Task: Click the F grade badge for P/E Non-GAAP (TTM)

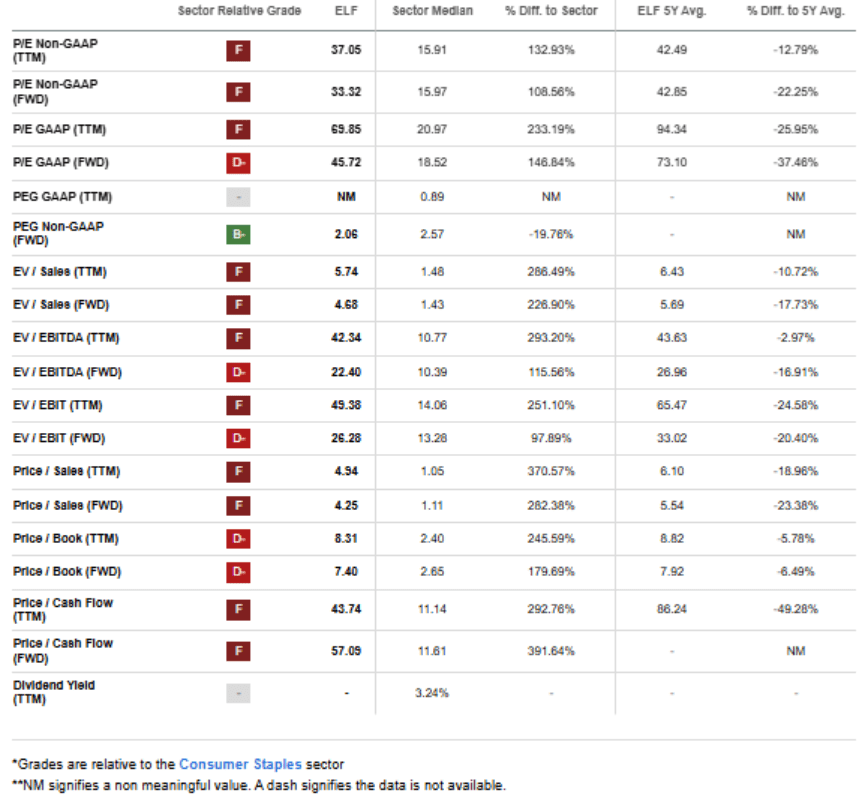Action: (238, 50)
